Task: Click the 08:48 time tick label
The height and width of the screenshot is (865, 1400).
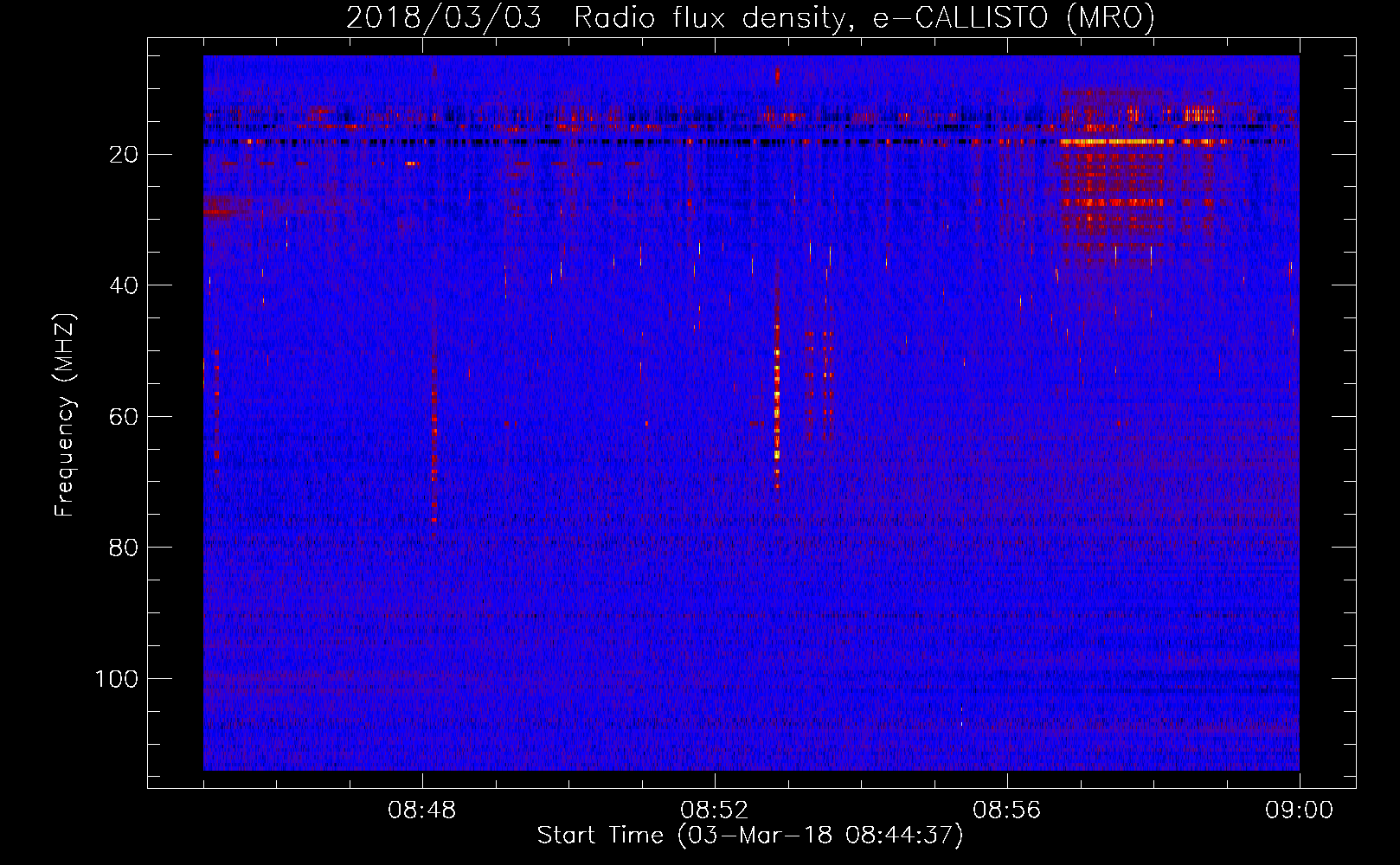Action: (422, 811)
